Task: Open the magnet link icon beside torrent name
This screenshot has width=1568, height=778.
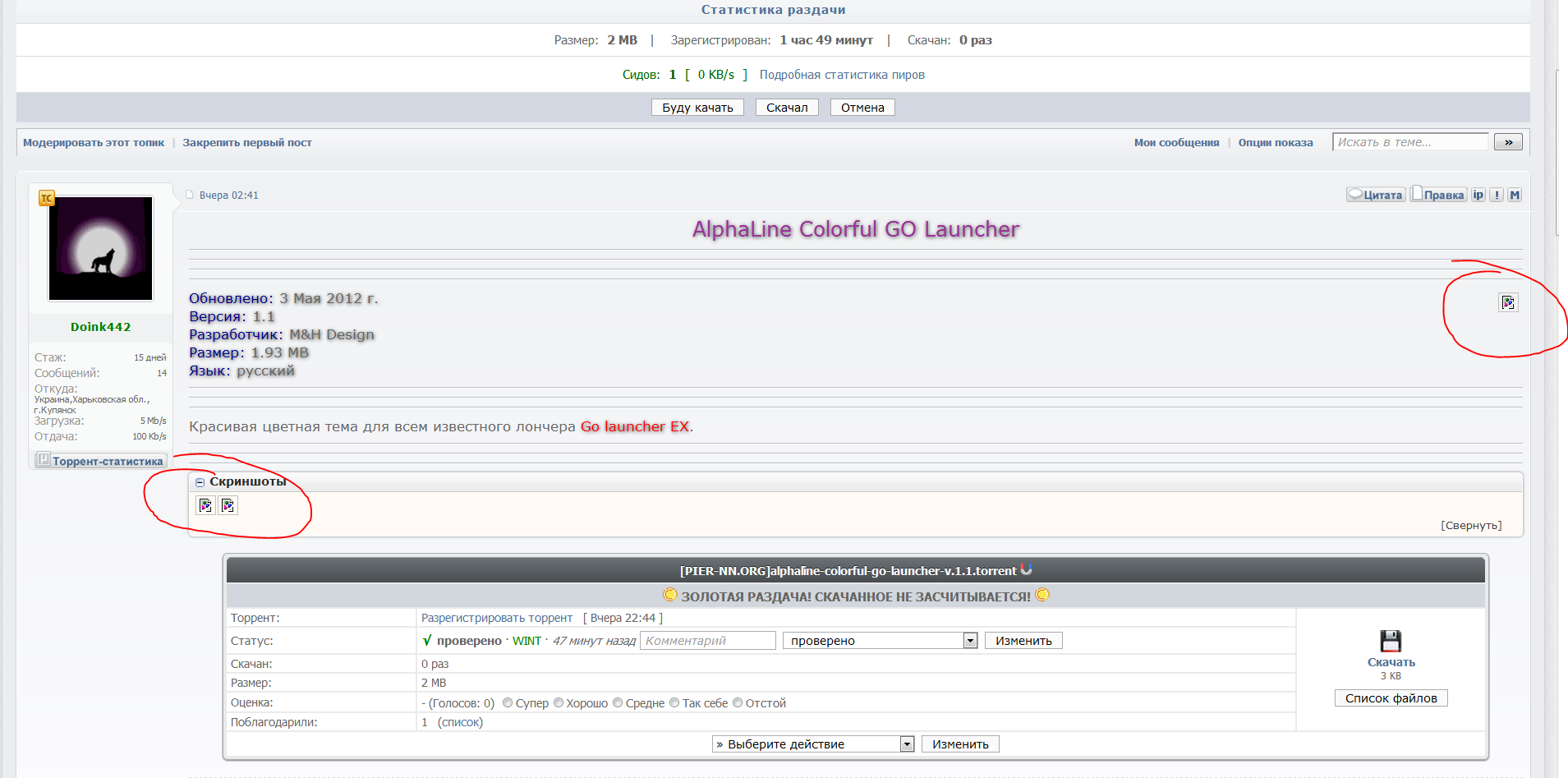Action: pos(1026,569)
